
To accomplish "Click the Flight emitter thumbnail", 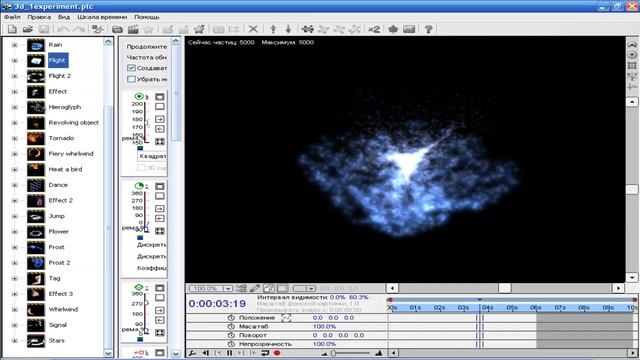I will [x=36, y=60].
